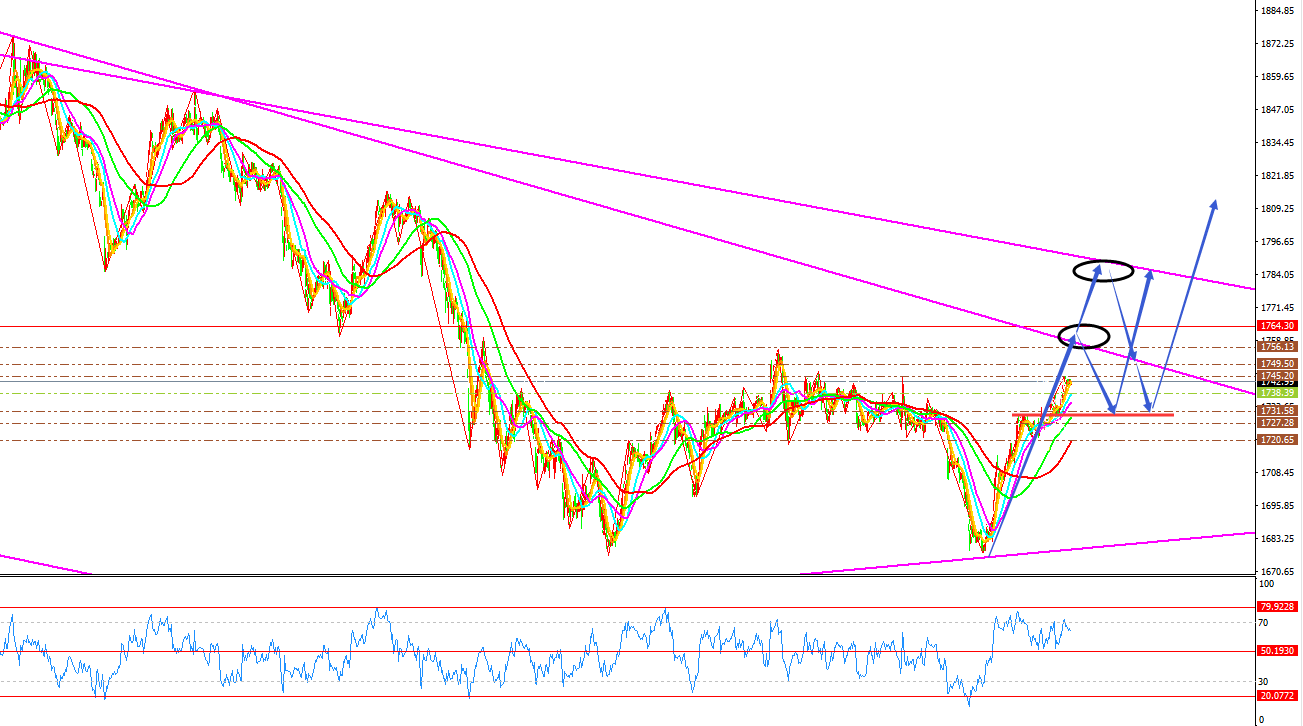Select the tallest blue arrow's tip
1303x726 pixels.
[1214, 203]
